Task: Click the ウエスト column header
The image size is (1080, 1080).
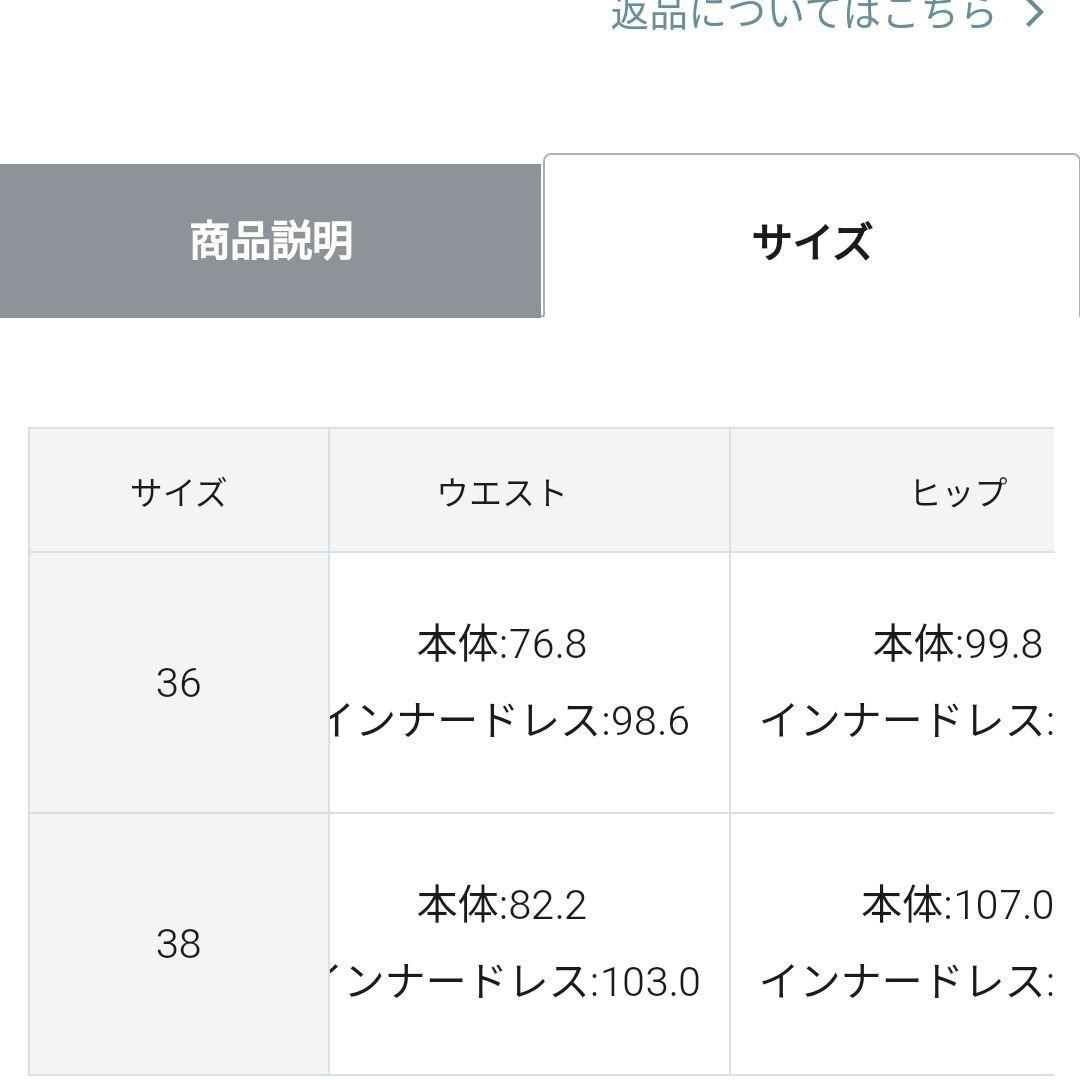Action: coord(502,492)
